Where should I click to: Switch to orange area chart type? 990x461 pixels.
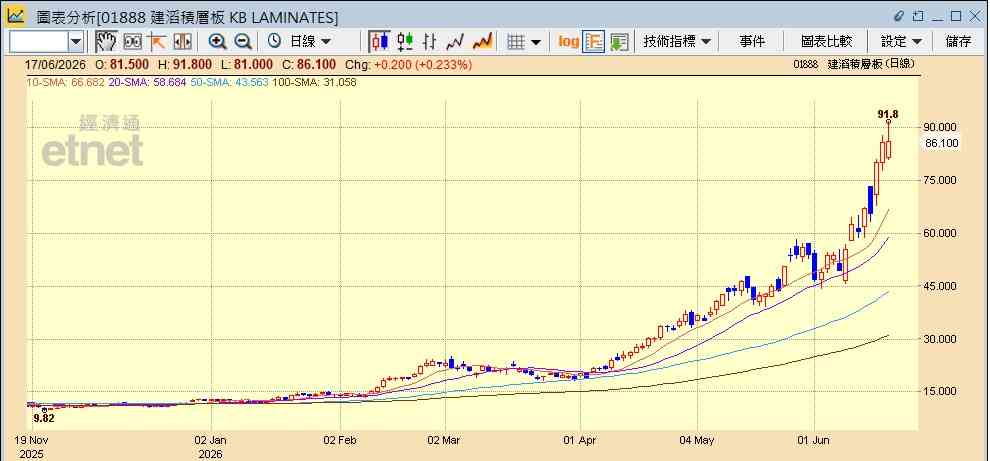(482, 42)
